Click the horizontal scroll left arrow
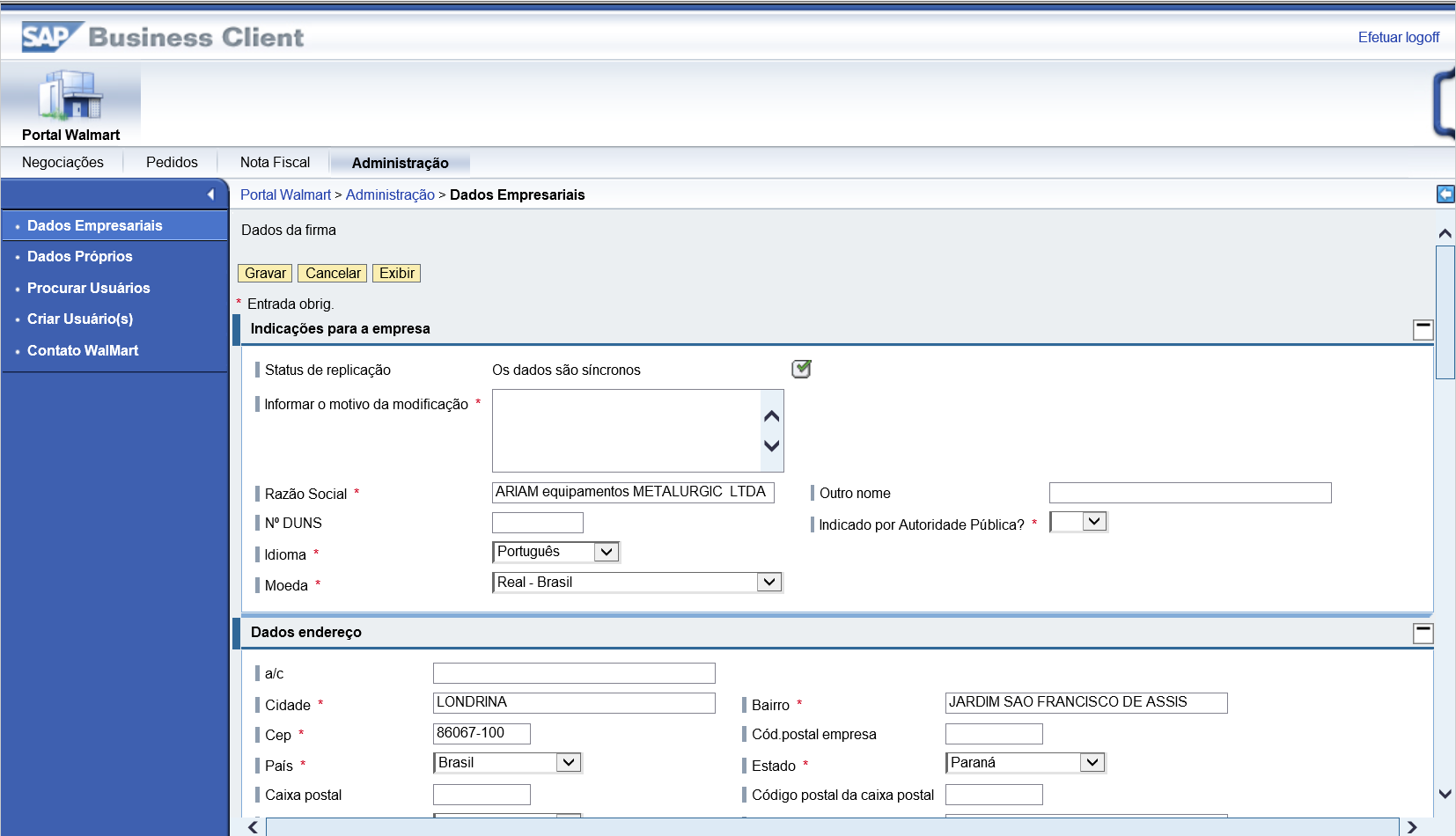The image size is (1456, 836). [x=254, y=827]
